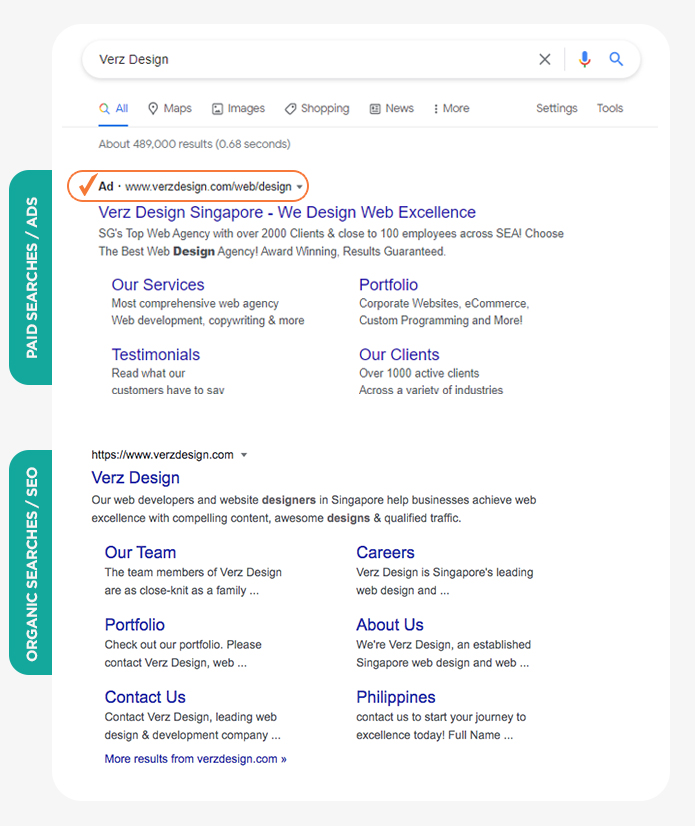This screenshot has width=695, height=826.
Task: Open the News tab
Action: click(391, 109)
